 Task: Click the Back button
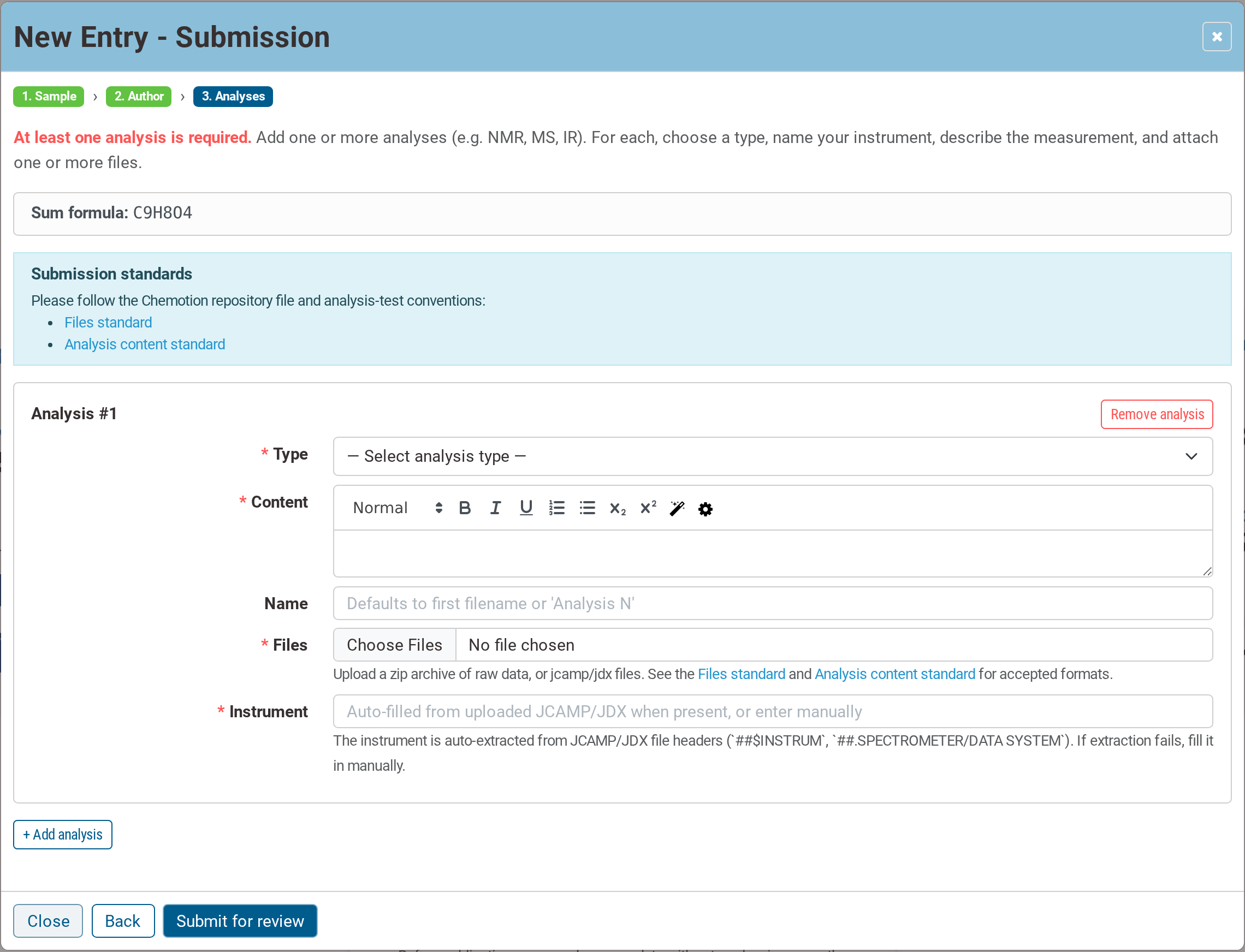[x=123, y=921]
